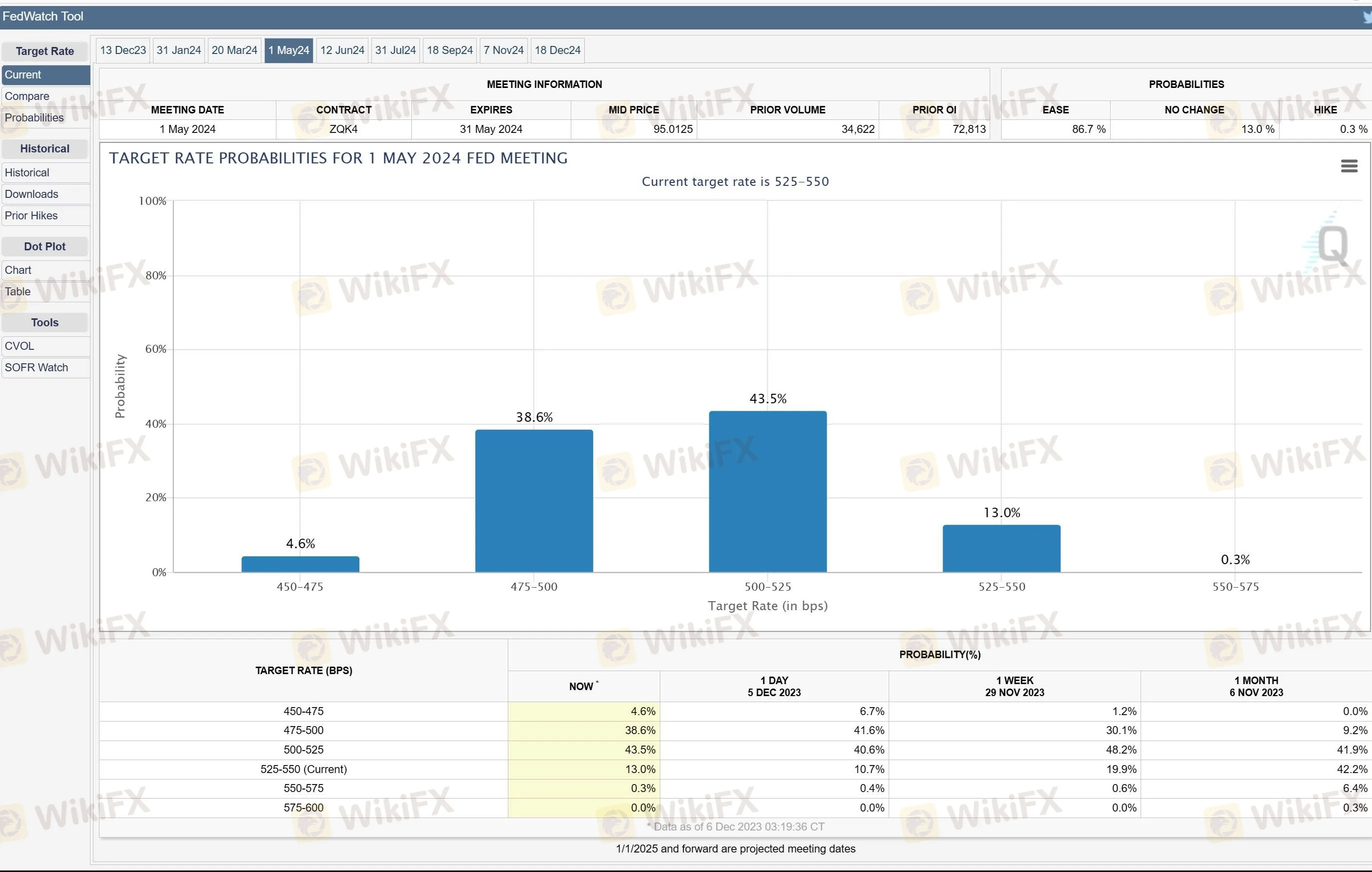Click the 475-500 bar showing 38.6%
The width and height of the screenshot is (1372, 872).
pos(533,500)
